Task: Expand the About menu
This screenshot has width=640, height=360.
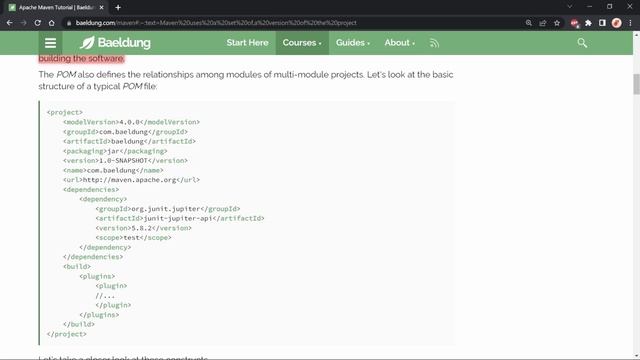Action: [399, 42]
